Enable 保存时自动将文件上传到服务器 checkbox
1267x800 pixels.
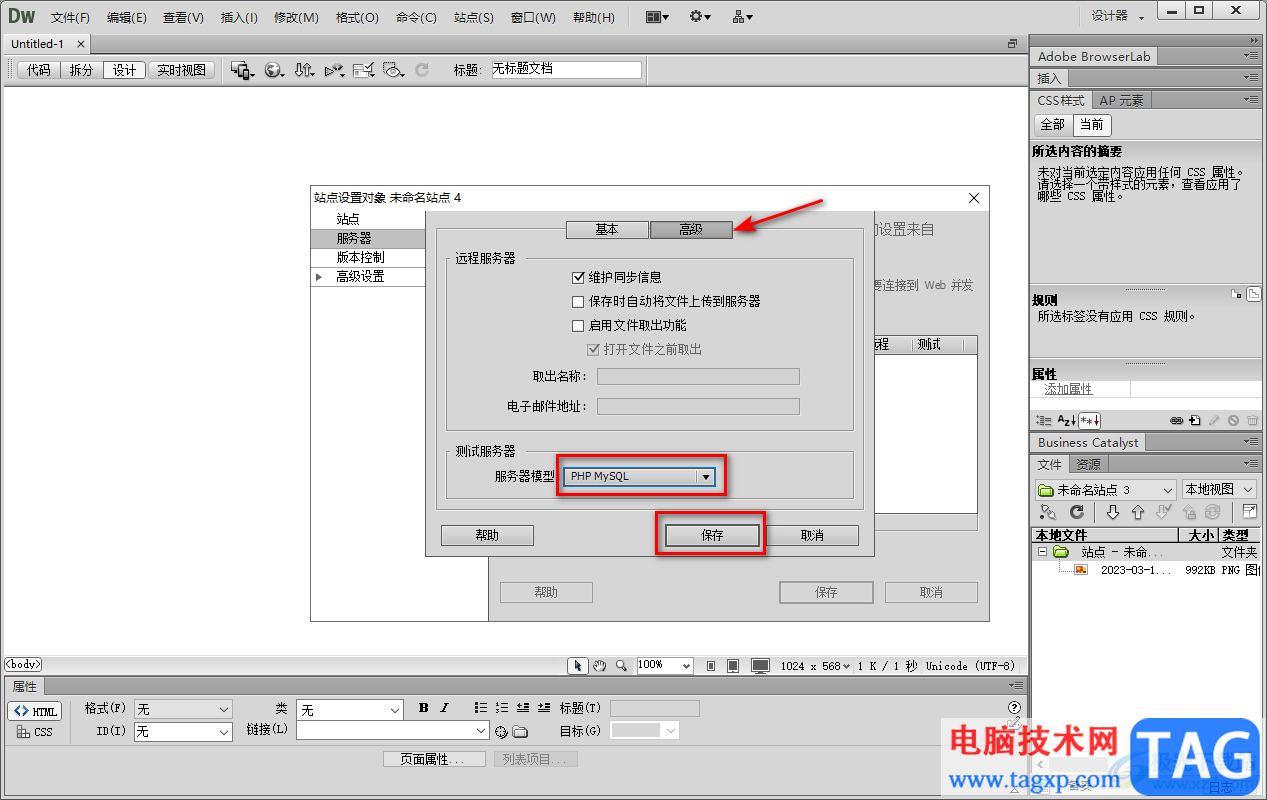(x=578, y=301)
